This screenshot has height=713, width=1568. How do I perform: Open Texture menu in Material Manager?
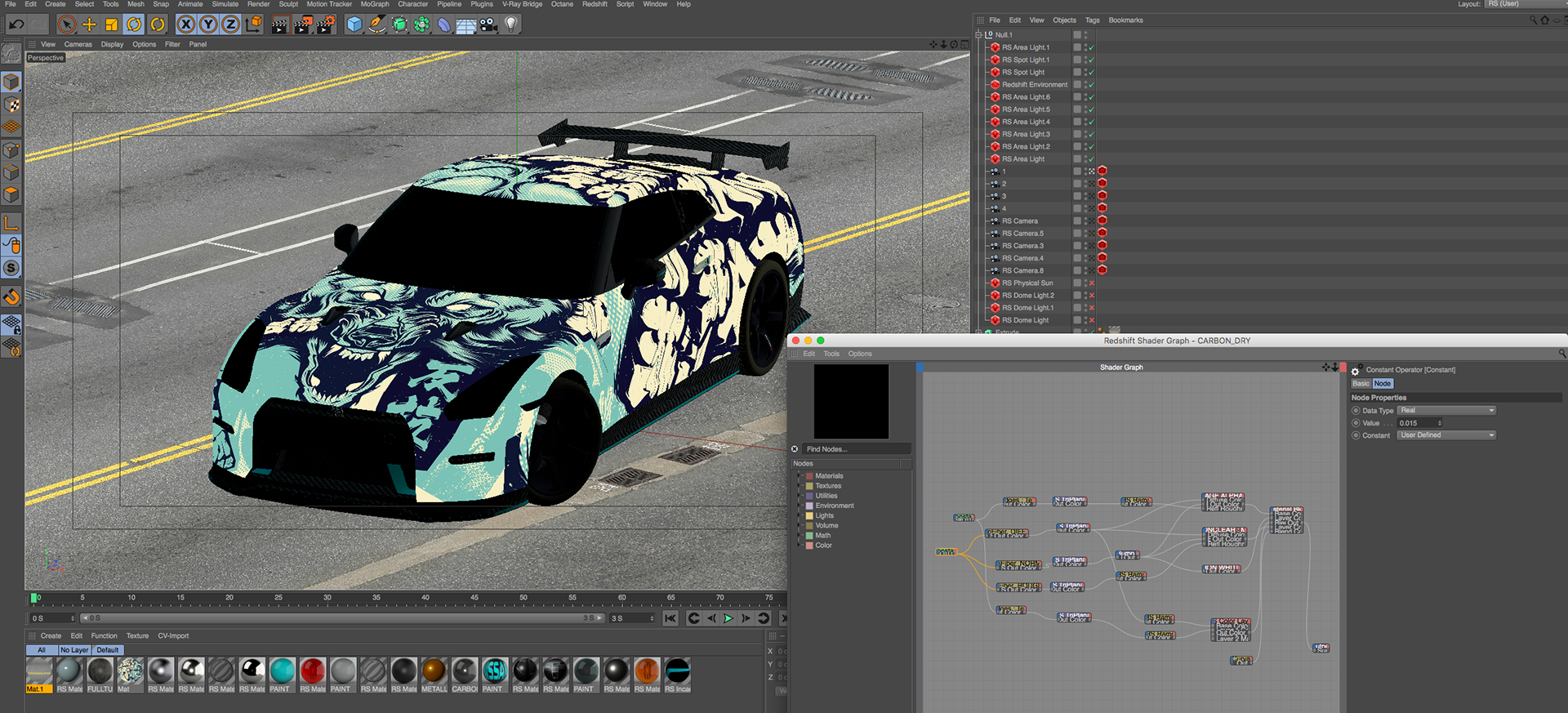pyautogui.click(x=137, y=635)
